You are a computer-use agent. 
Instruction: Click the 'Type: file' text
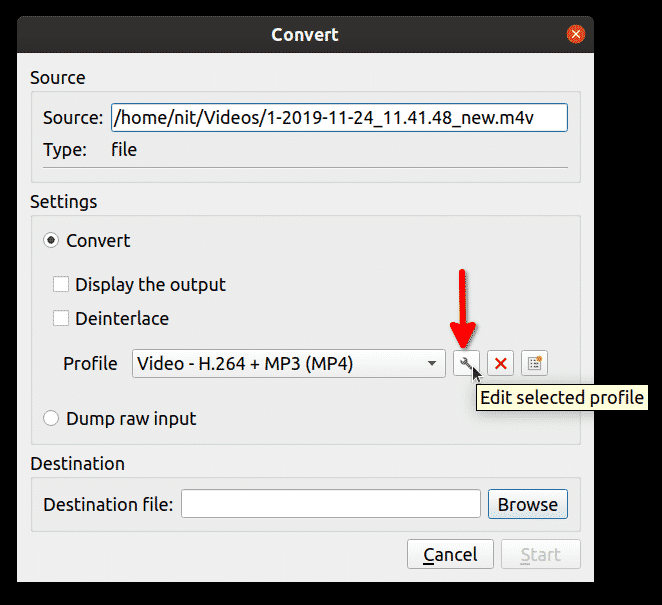(x=90, y=151)
